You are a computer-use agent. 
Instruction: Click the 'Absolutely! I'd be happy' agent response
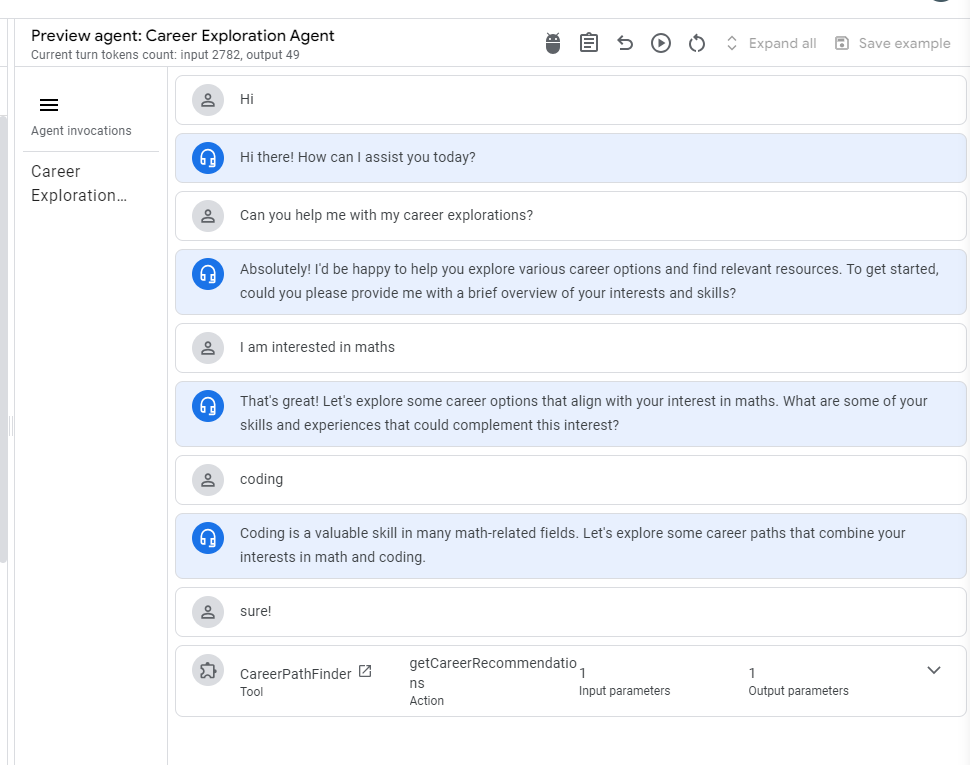point(570,282)
